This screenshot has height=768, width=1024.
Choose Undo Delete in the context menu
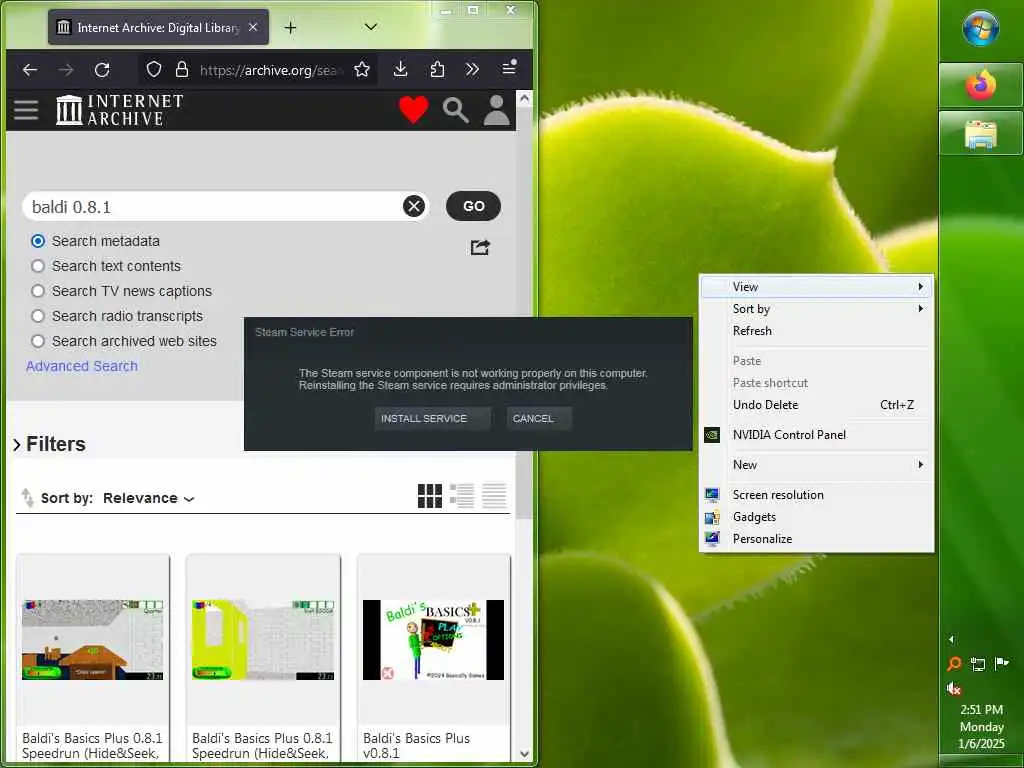tap(816, 405)
